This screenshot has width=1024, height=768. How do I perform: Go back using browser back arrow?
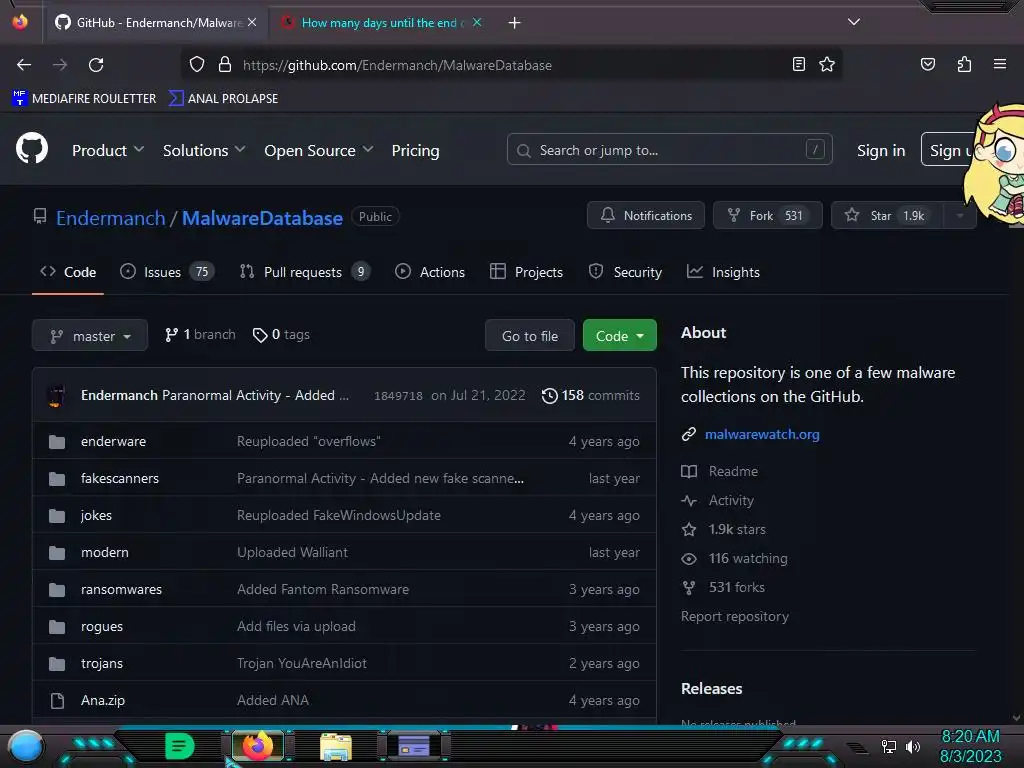tap(24, 65)
